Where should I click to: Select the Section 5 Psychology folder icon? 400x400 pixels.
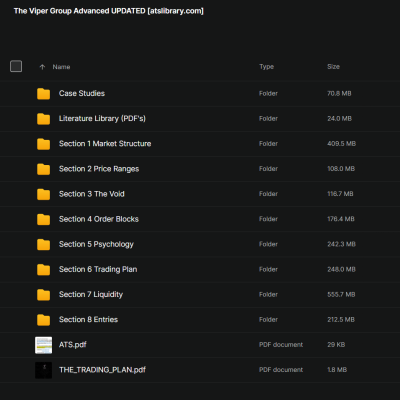coord(43,244)
